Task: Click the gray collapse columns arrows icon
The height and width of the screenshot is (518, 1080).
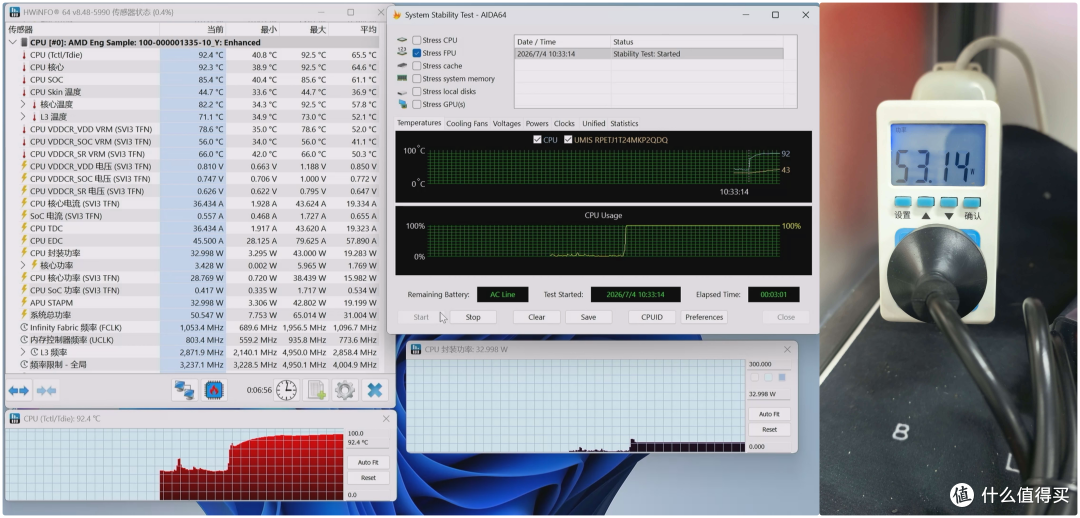Action: coord(46,391)
